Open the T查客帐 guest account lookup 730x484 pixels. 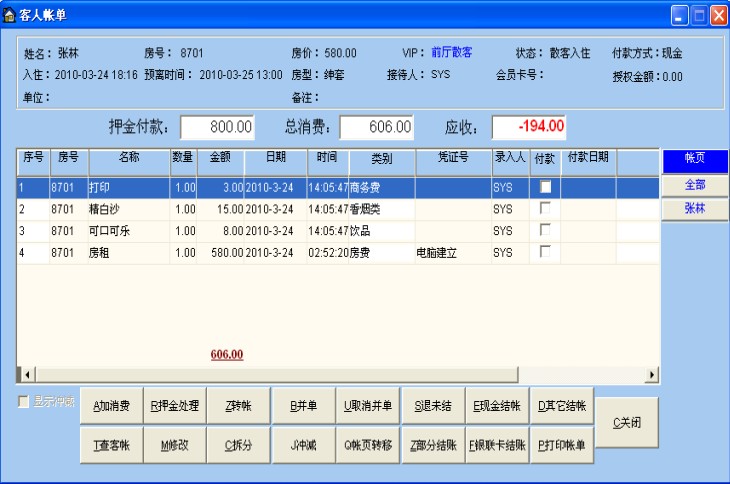pos(112,444)
